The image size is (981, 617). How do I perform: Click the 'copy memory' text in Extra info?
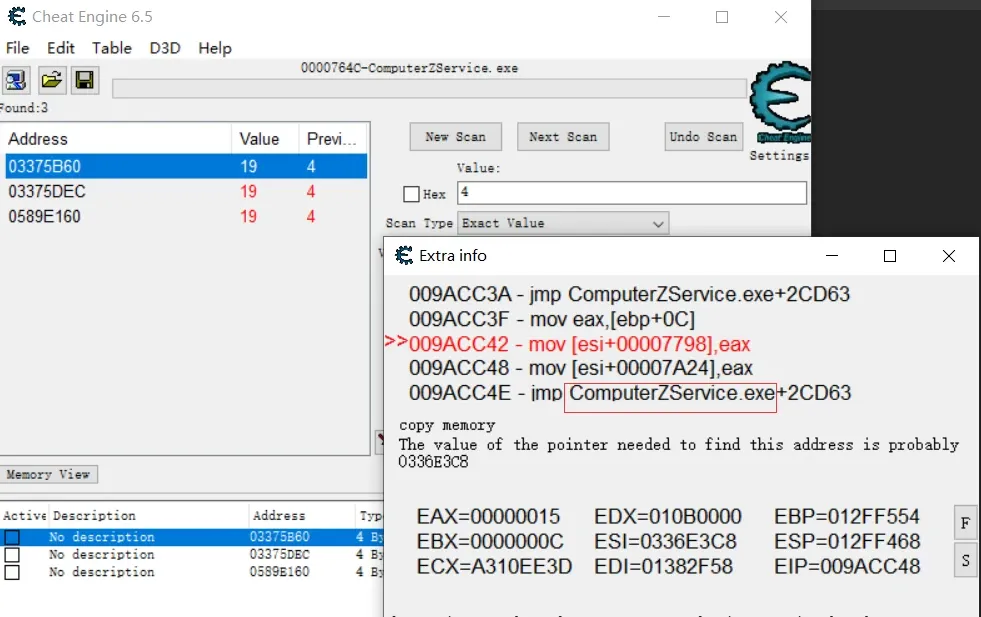coord(447,426)
